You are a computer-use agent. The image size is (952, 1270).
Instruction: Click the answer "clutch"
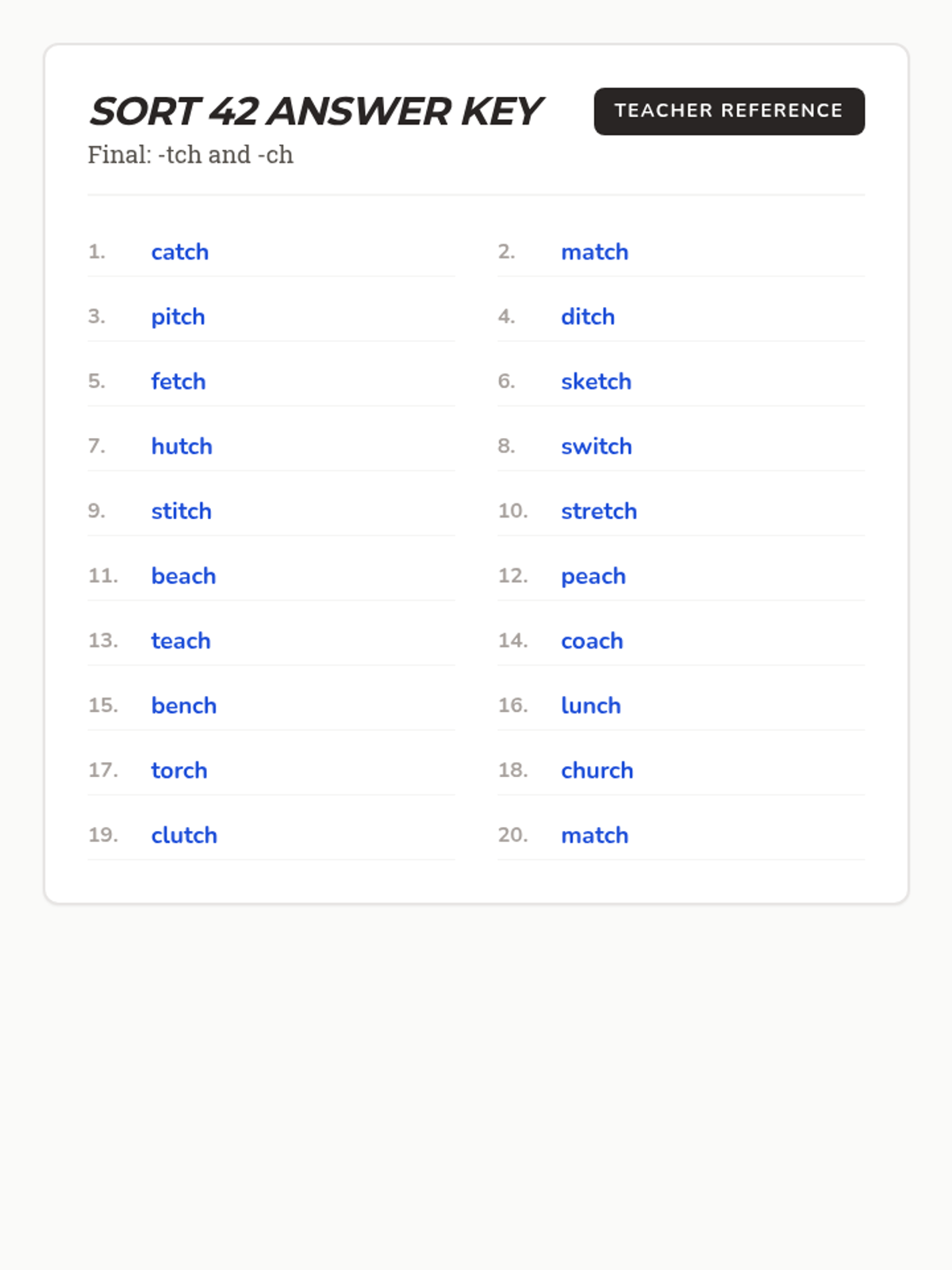click(x=184, y=836)
